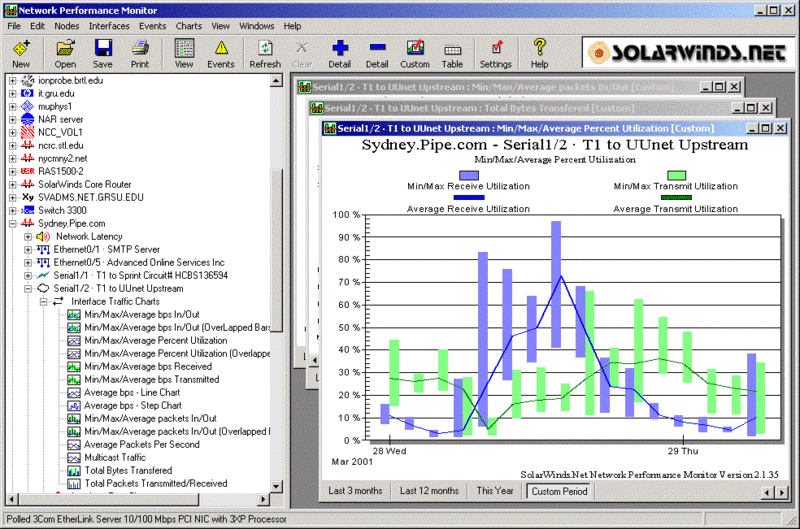Open the Nodes menu

(67, 26)
